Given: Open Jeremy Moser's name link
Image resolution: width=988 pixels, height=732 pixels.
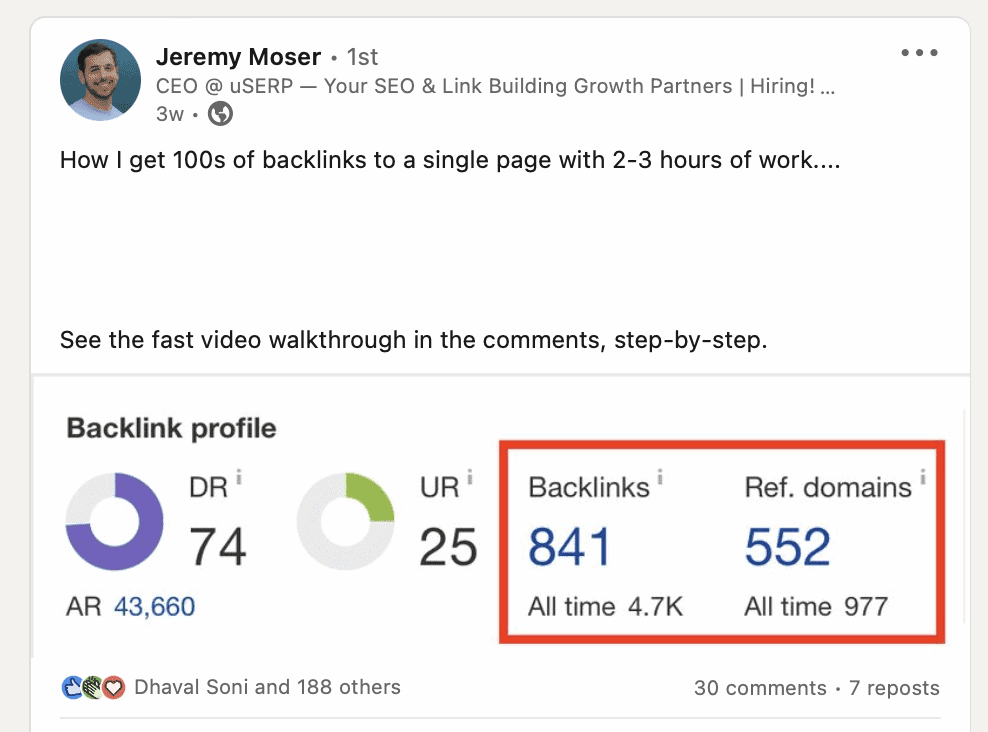Looking at the screenshot, I should (x=238, y=57).
